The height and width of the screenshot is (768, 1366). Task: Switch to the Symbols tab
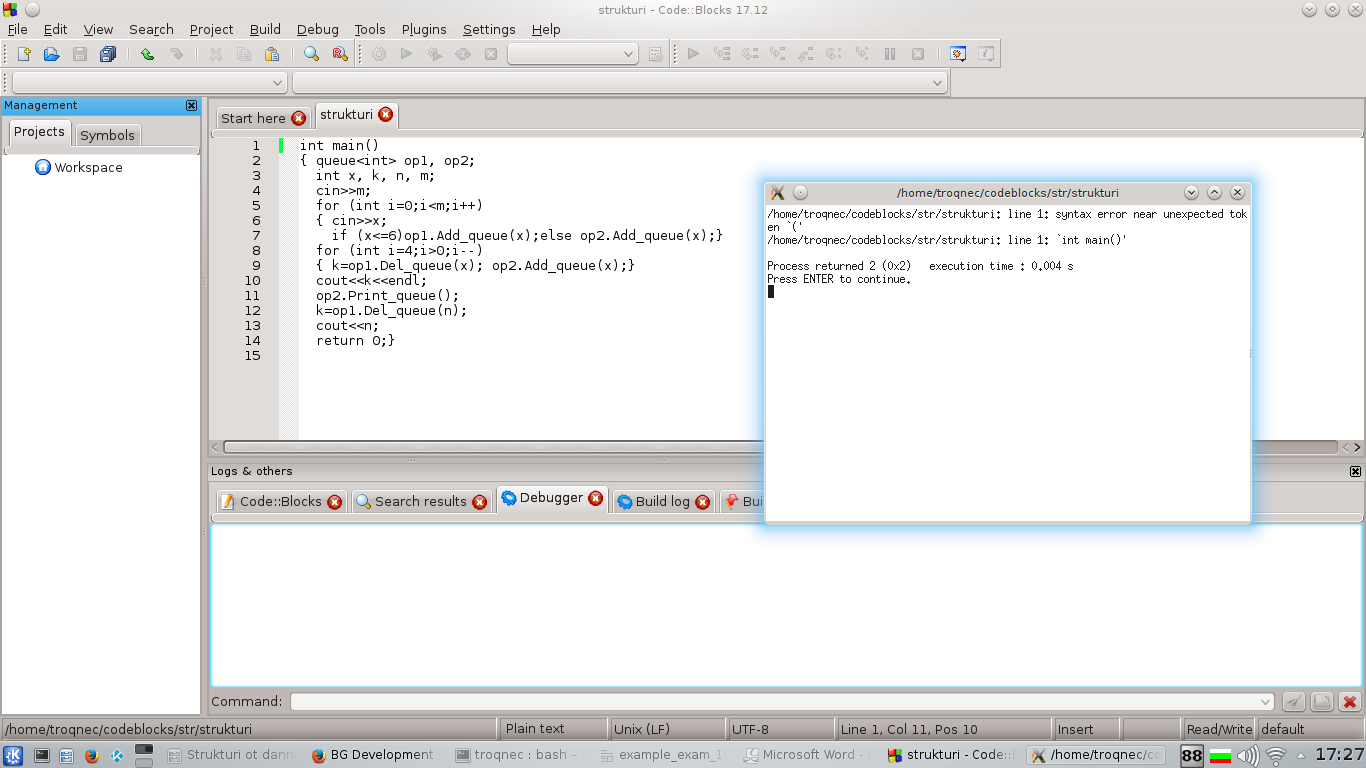(107, 135)
